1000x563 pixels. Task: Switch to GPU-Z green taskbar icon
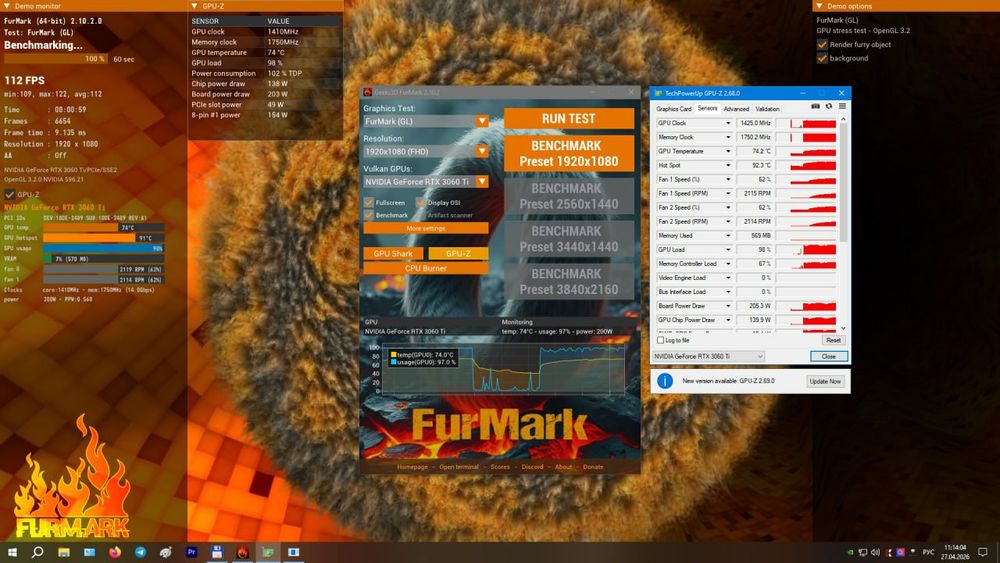pos(268,552)
